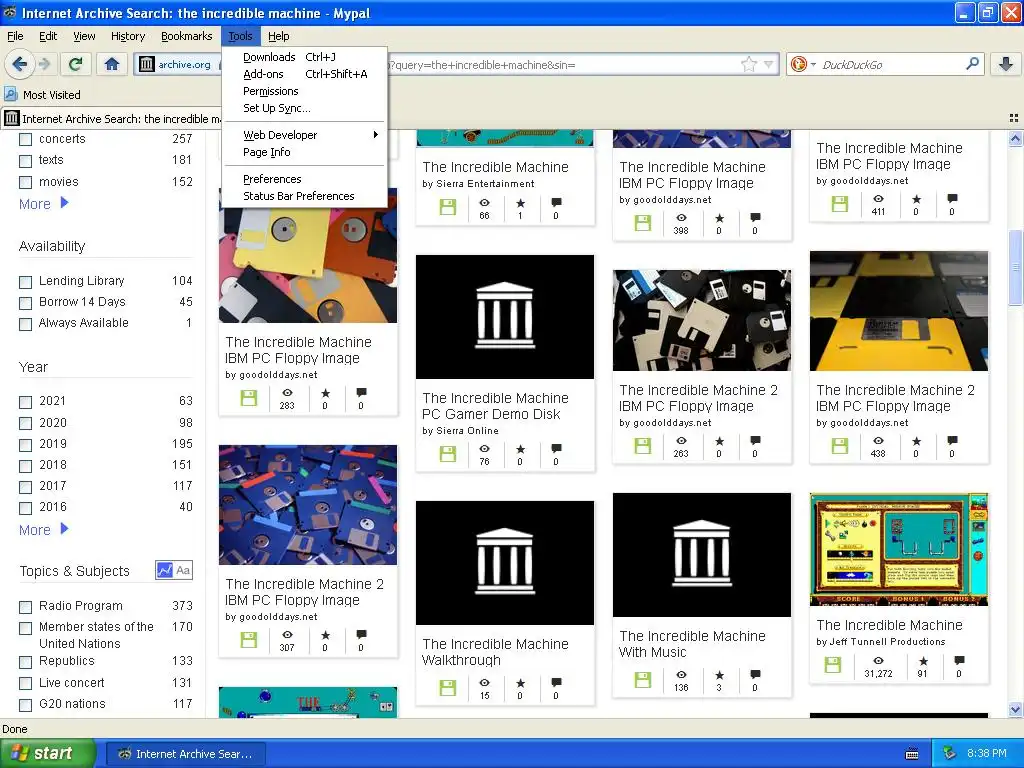Viewport: 1024px width, 768px height.
Task: Click comment icon on Sierra Entertainment card
Action: (556, 202)
